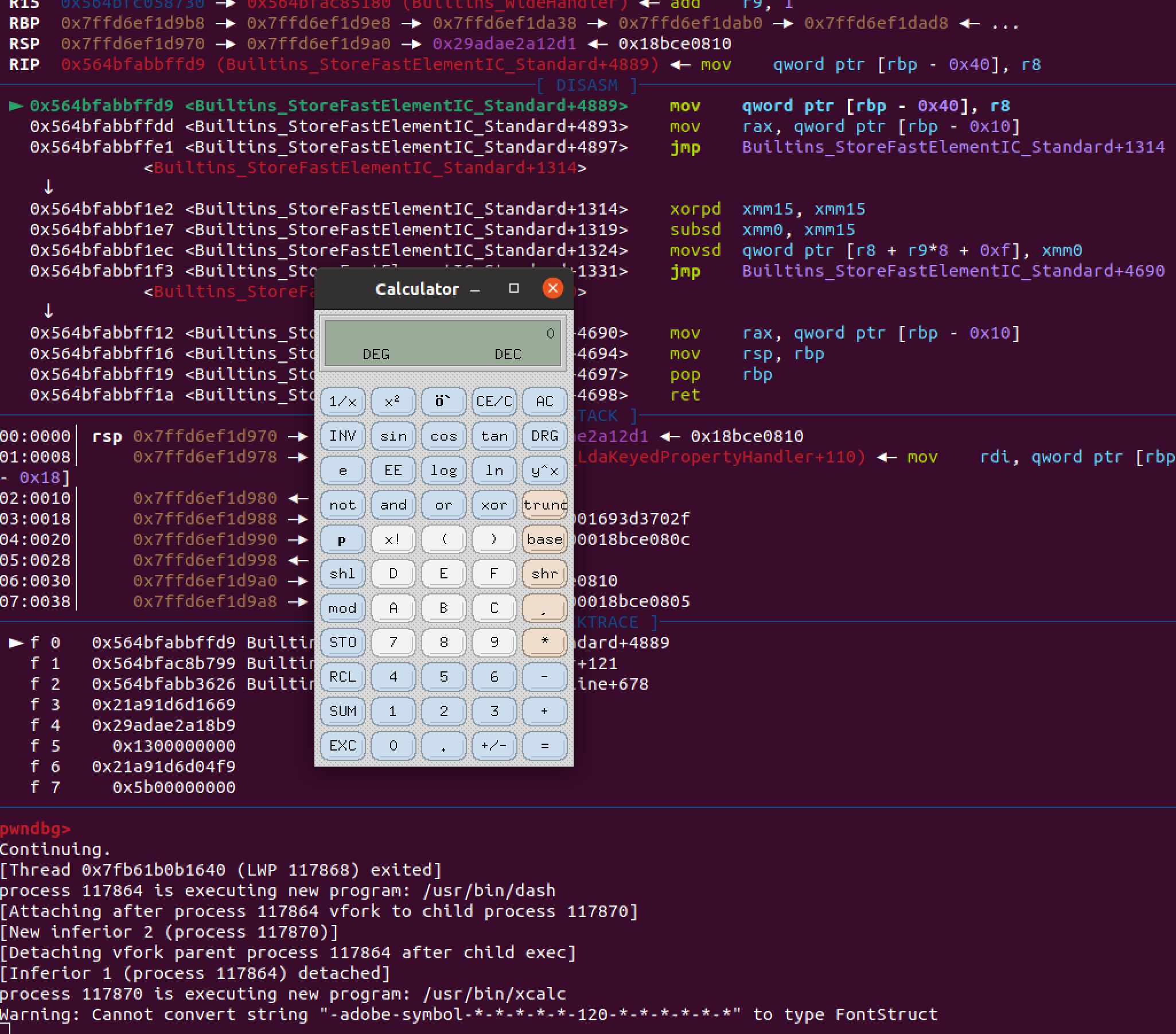Click the CE/C clear entry key
Screen dimensions: 1176x1034
(x=494, y=401)
